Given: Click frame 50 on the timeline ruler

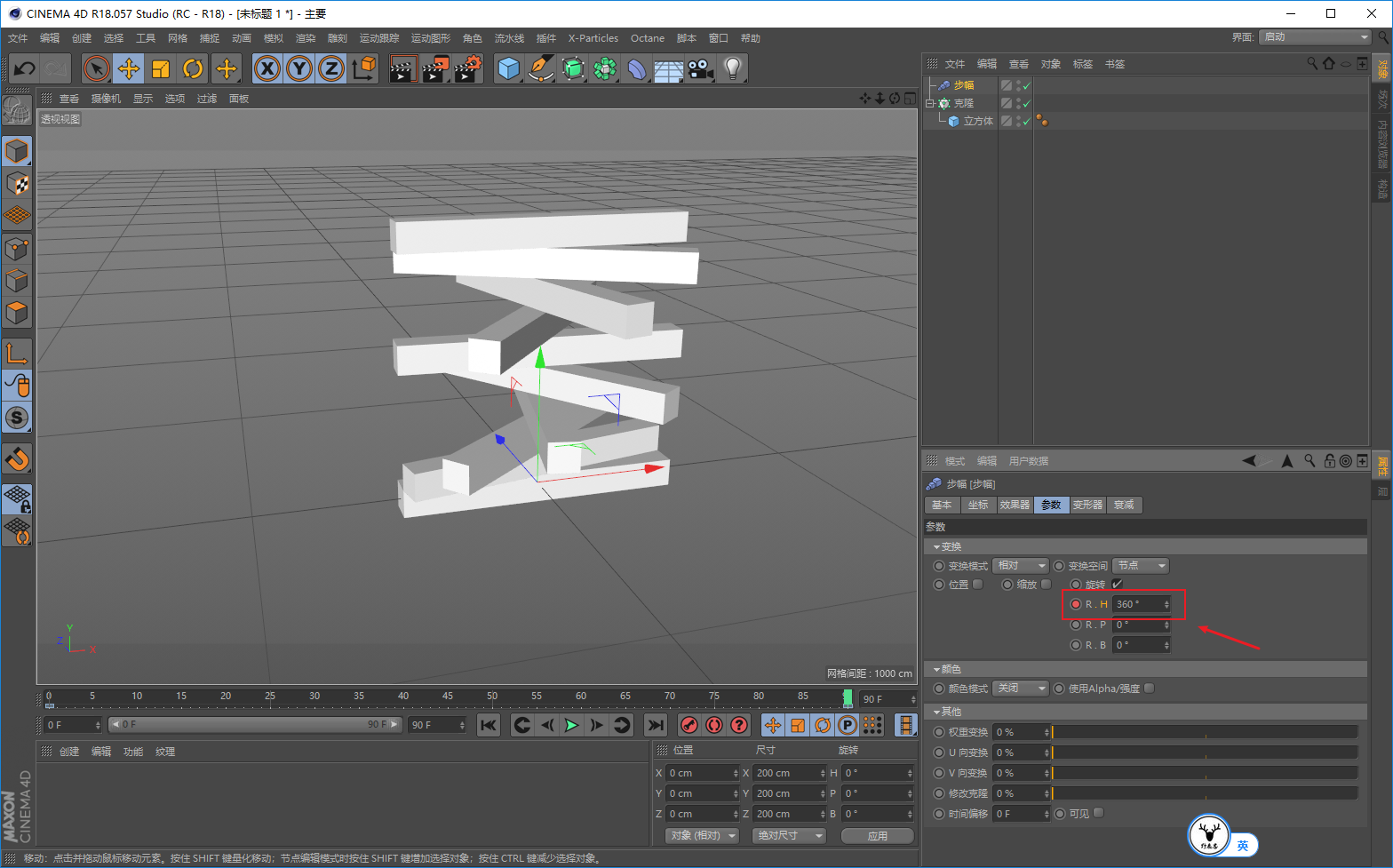Looking at the screenshot, I should [491, 697].
